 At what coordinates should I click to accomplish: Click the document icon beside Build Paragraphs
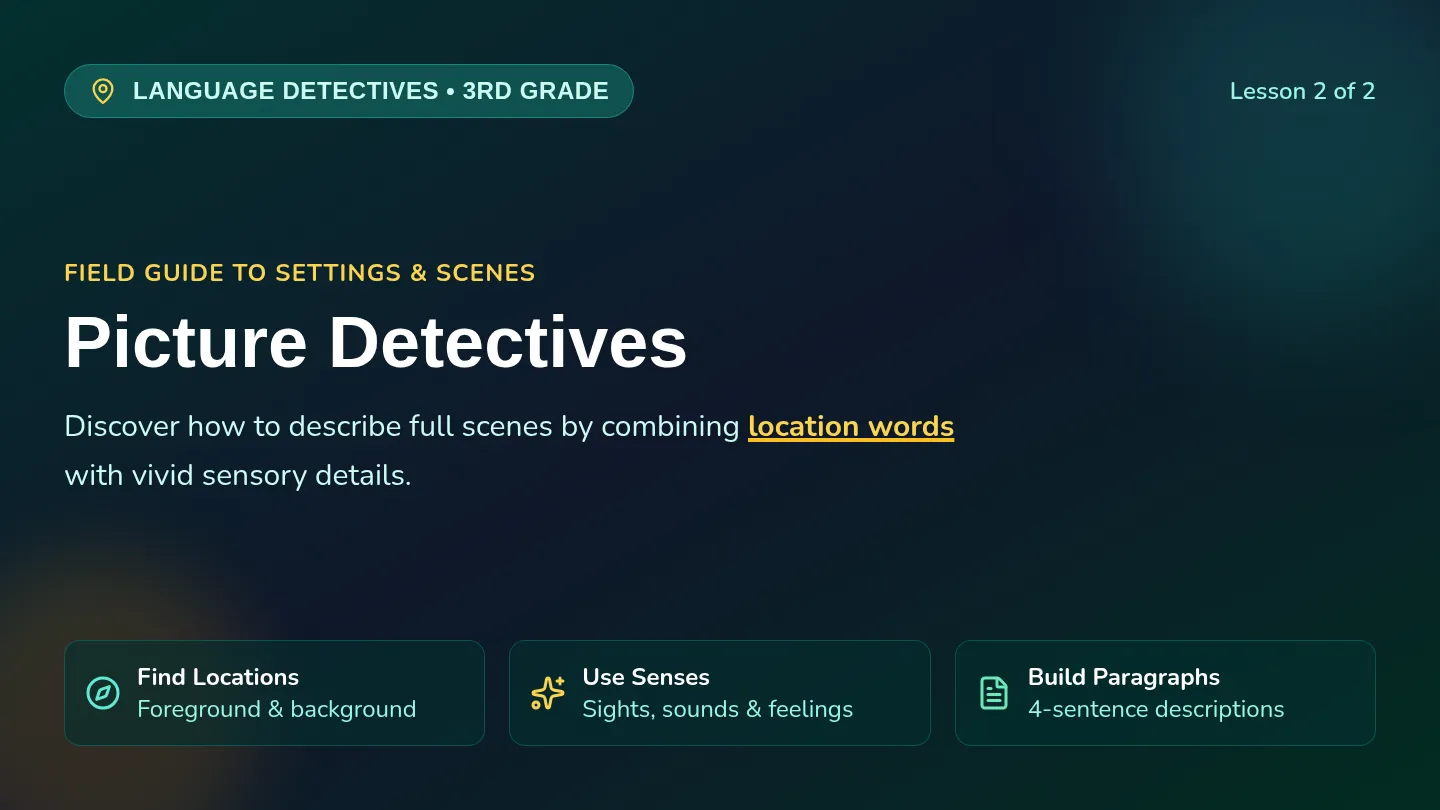(994, 693)
